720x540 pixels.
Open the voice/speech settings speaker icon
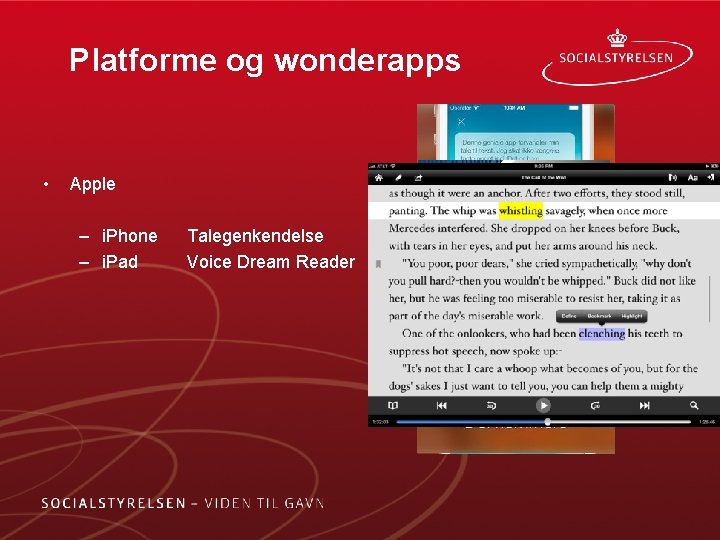pos(673,177)
